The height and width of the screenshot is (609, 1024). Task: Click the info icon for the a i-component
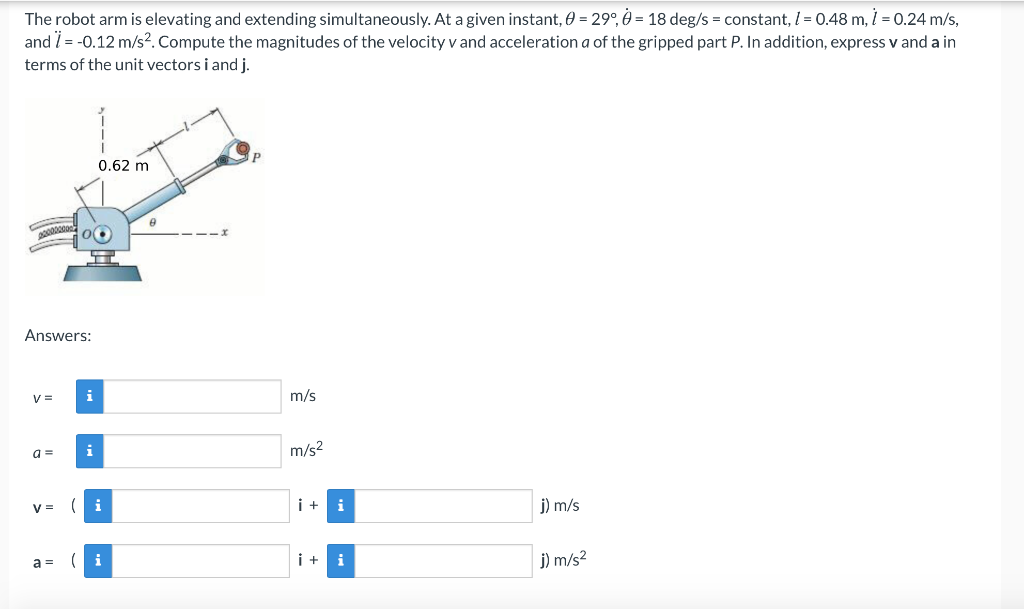(97, 561)
